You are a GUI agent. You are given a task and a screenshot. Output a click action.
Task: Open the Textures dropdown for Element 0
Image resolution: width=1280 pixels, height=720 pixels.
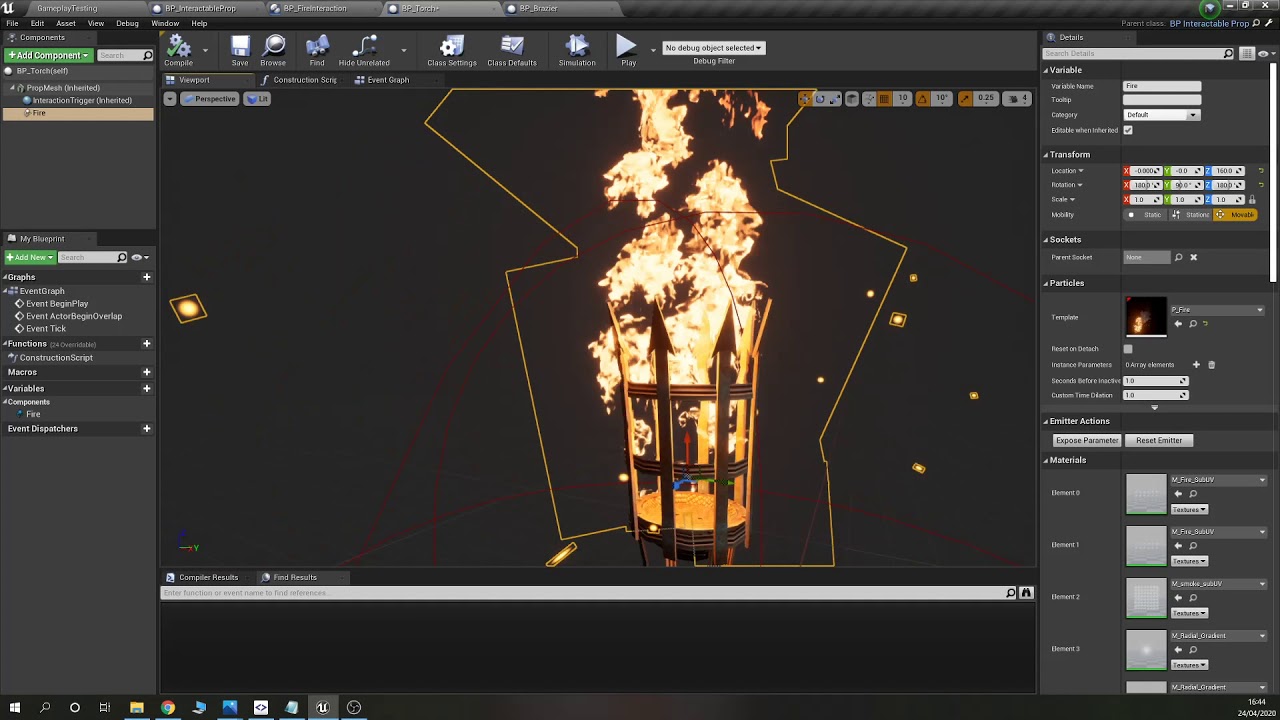(x=1189, y=510)
